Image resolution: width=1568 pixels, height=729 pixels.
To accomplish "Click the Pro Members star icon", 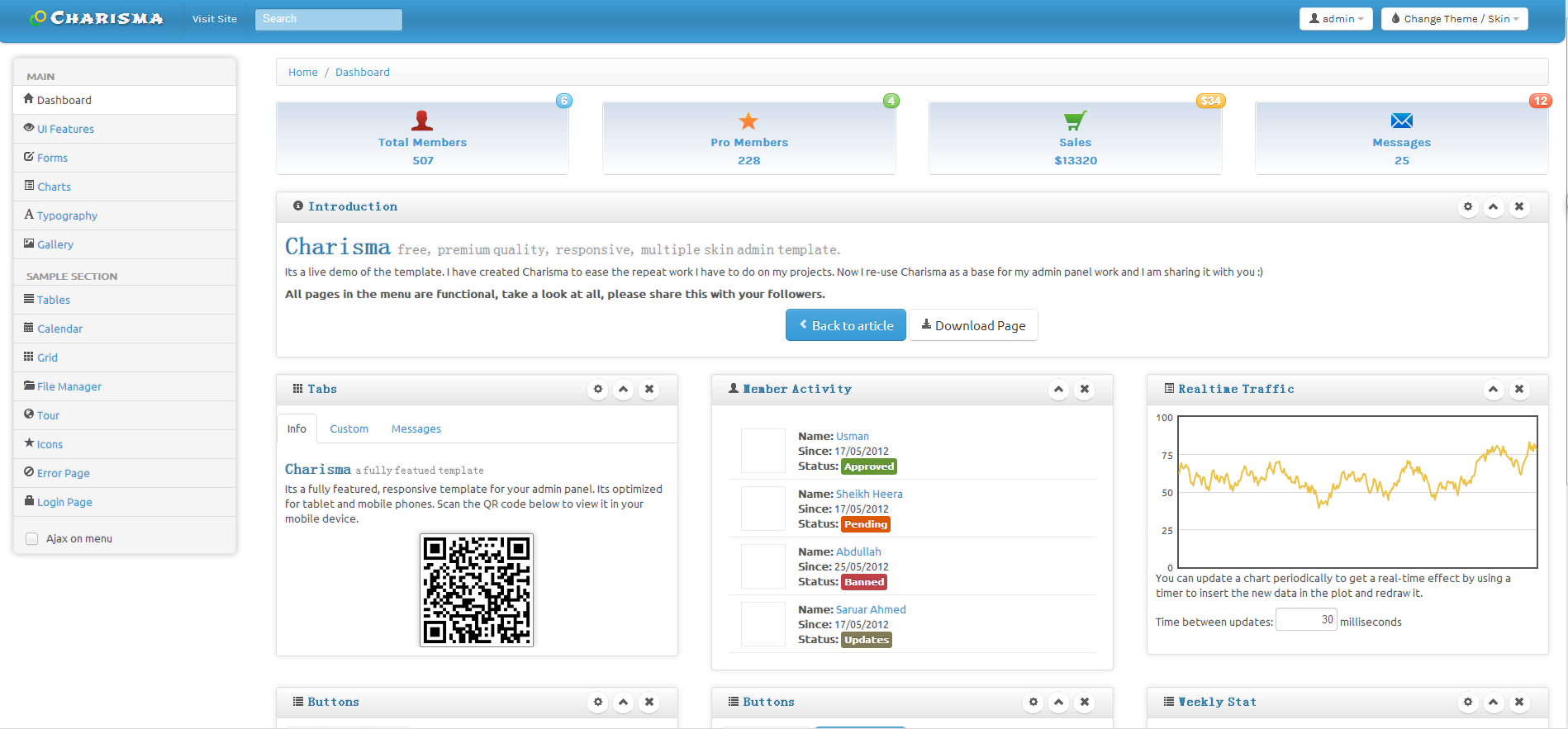I will (x=748, y=121).
